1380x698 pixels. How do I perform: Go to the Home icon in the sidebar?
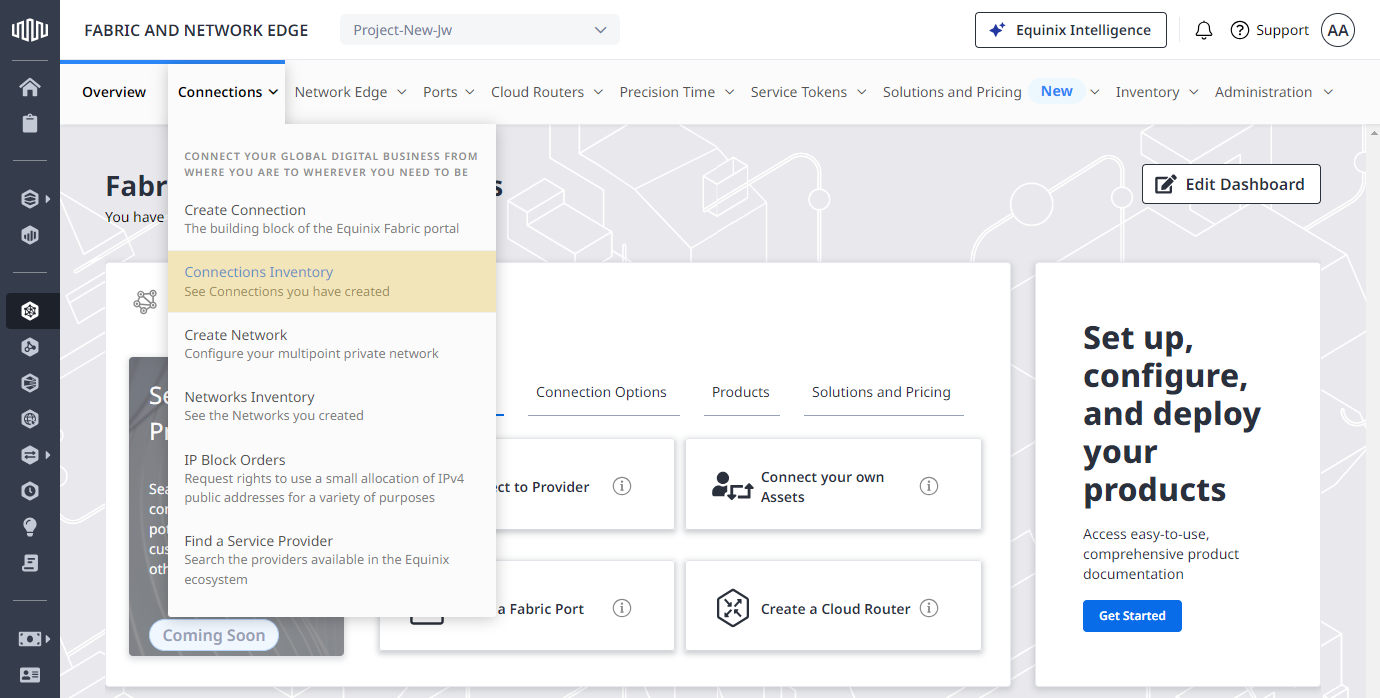tap(30, 87)
